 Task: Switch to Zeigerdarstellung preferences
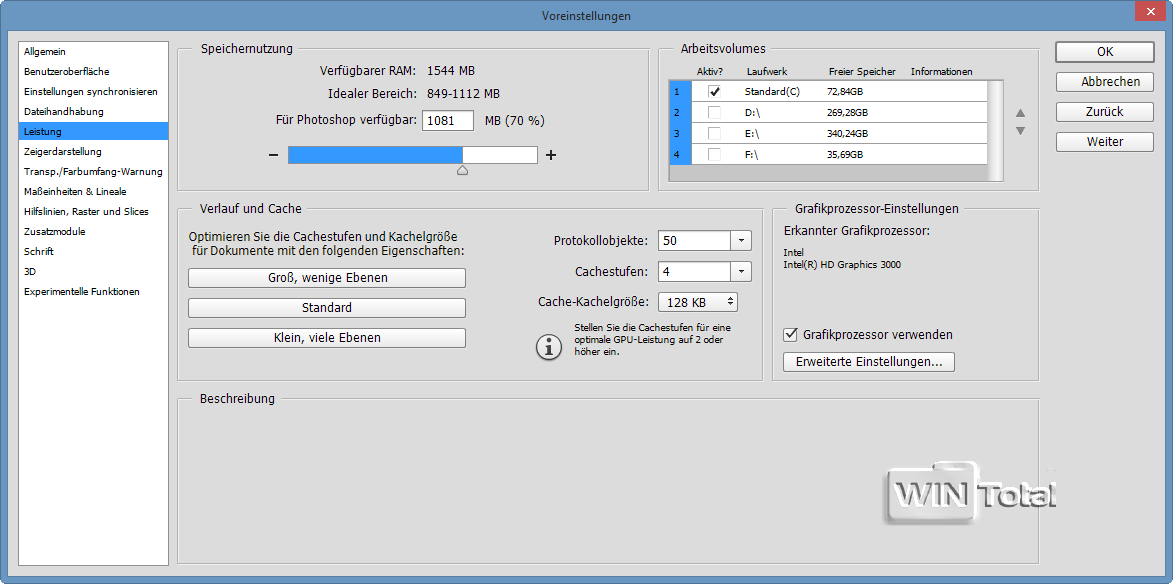[x=63, y=151]
